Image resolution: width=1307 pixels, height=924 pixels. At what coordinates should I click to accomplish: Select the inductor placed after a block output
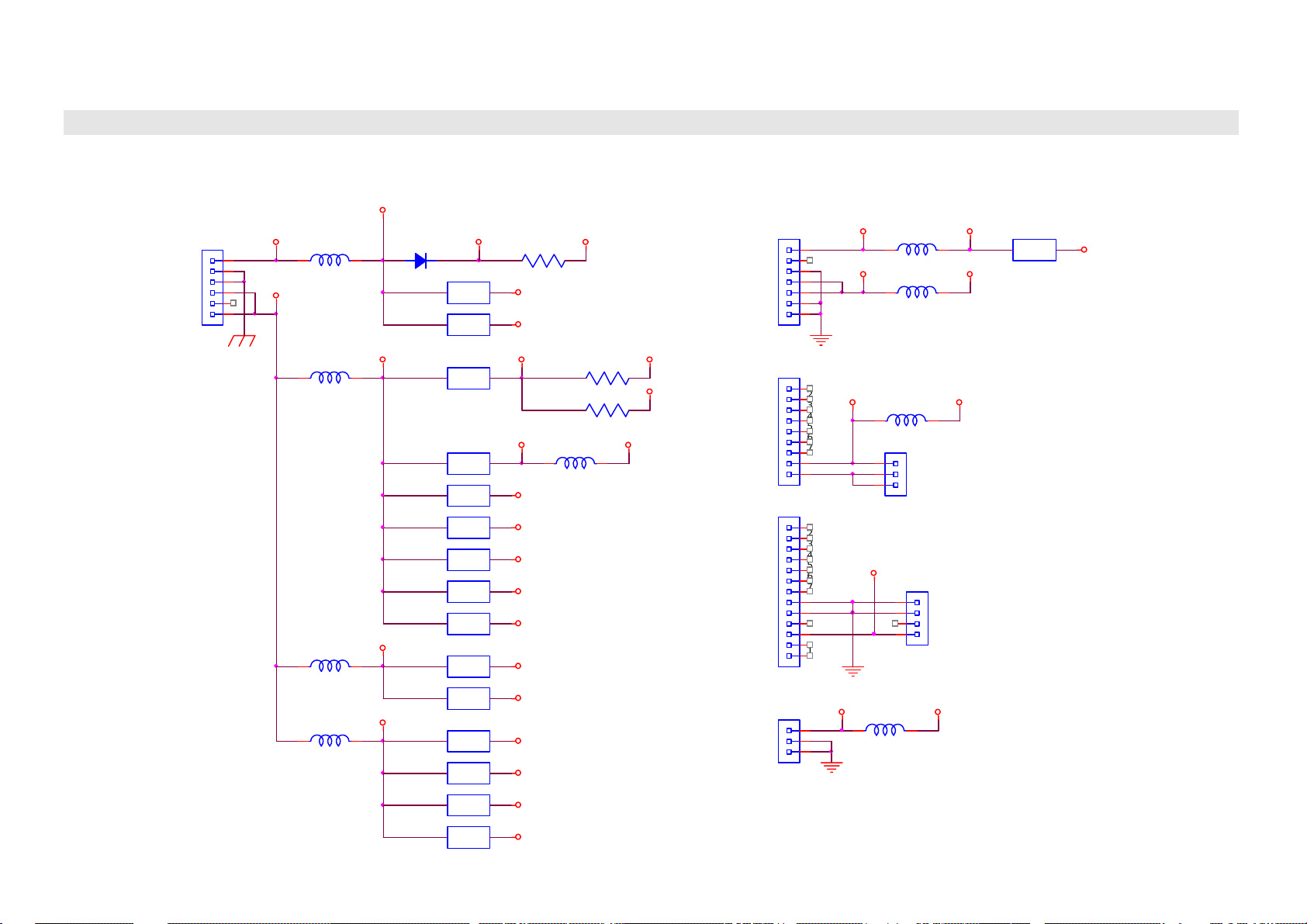point(576,462)
